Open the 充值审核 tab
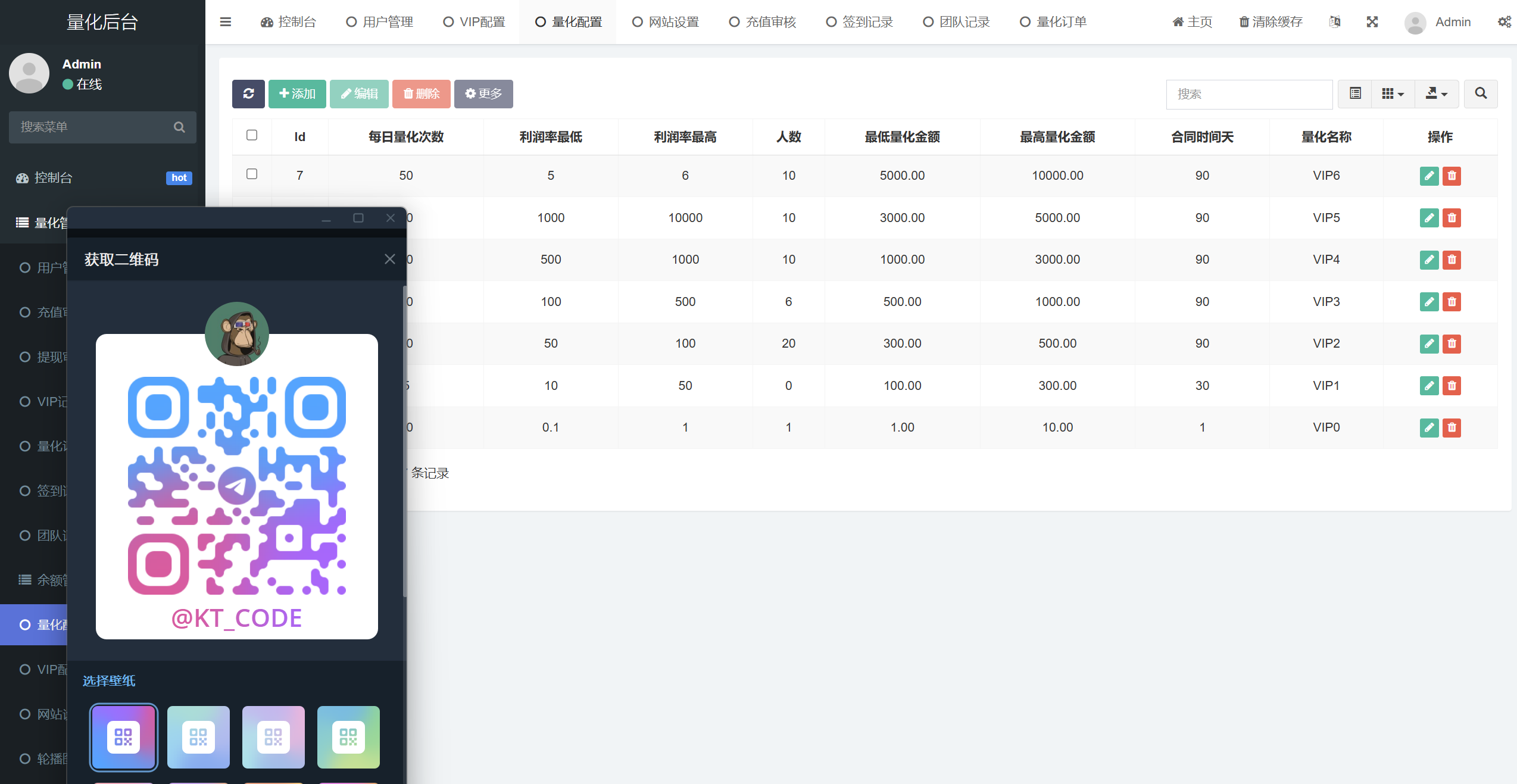The height and width of the screenshot is (784, 1517). coord(762,22)
